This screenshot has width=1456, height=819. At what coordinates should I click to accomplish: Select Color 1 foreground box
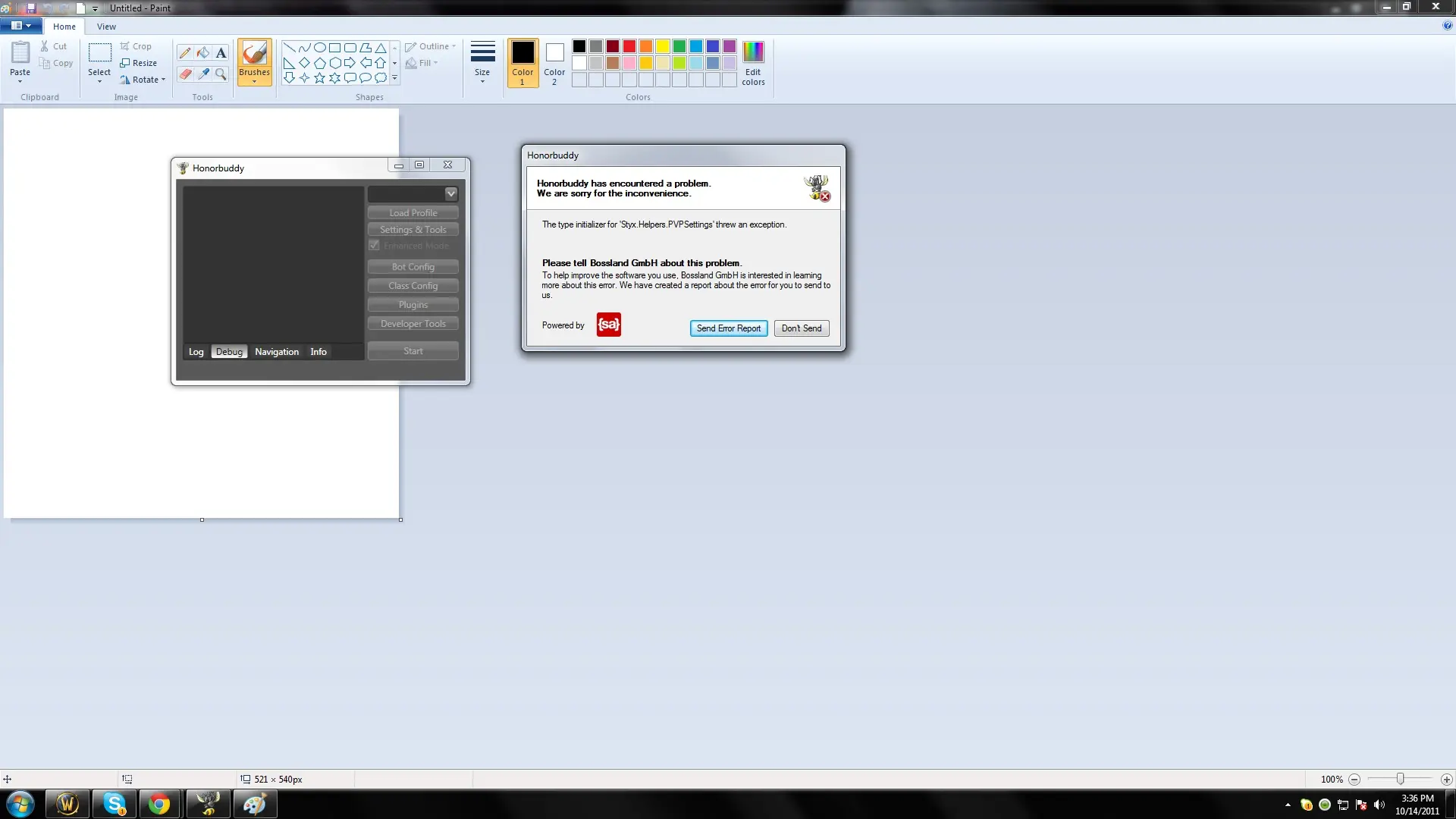tap(522, 63)
